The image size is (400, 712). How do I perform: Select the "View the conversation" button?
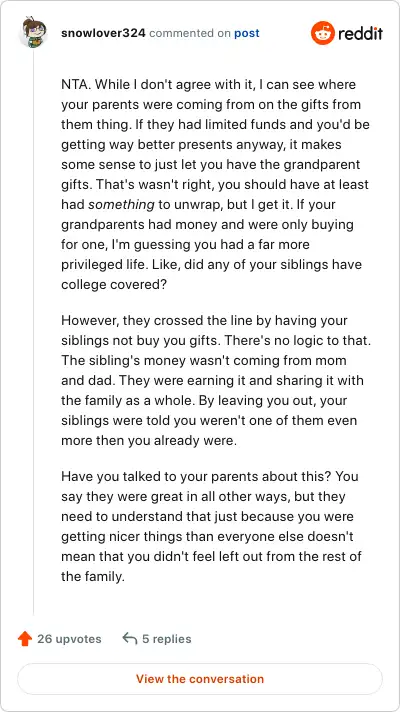(200, 679)
